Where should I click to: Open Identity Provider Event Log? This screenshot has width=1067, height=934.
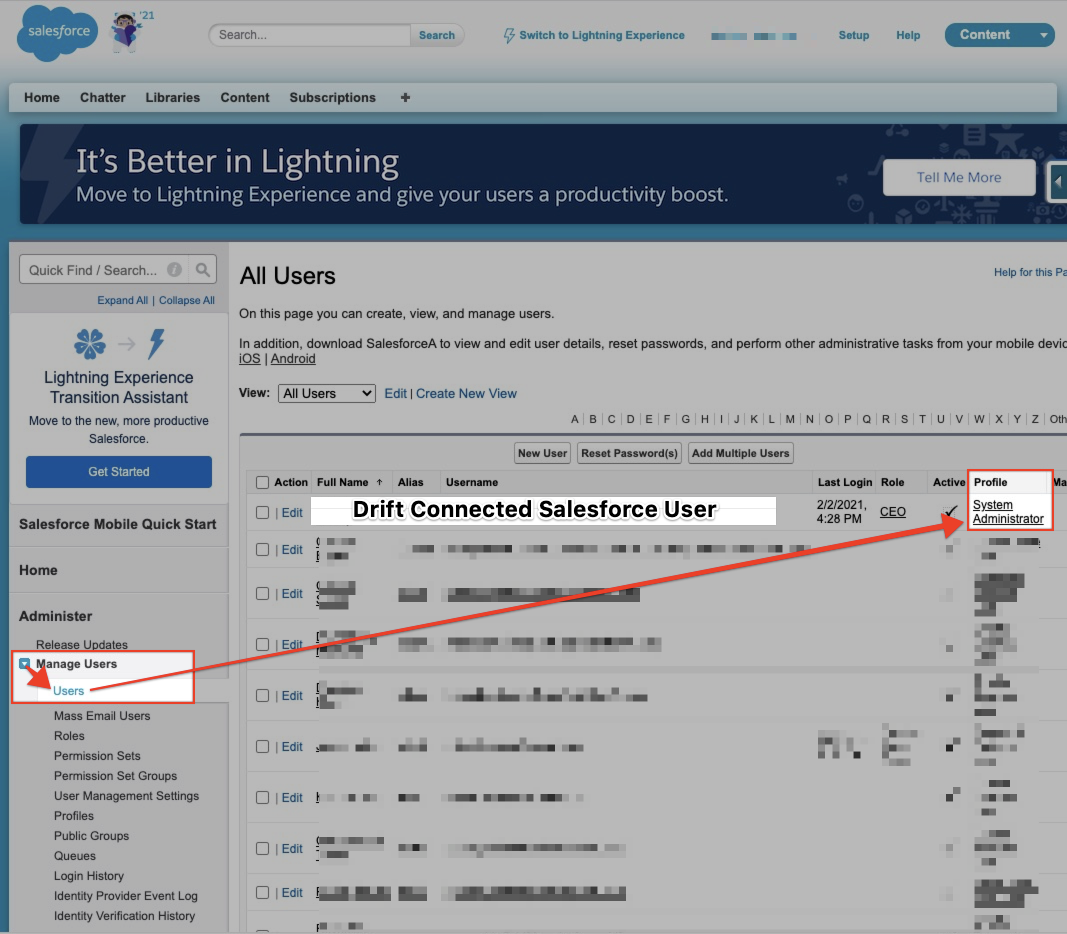pos(125,896)
